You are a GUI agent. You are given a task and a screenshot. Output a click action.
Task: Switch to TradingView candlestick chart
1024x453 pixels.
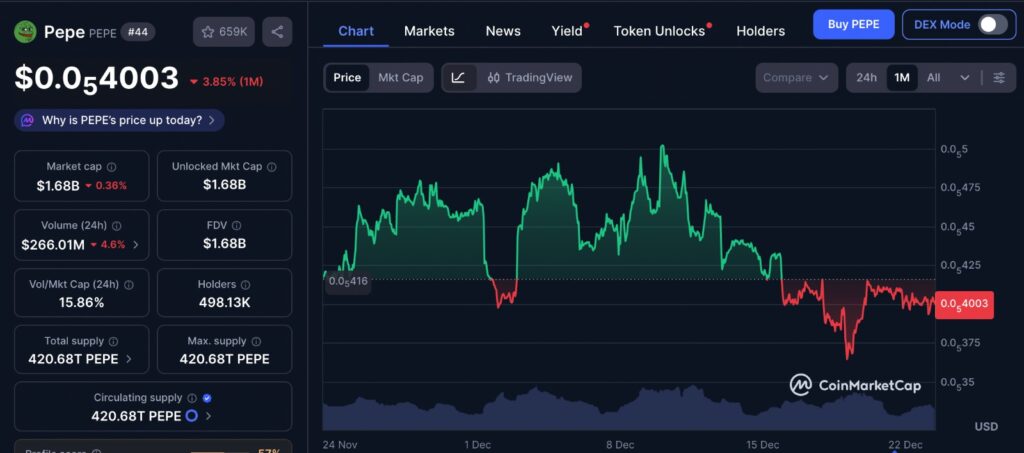(x=530, y=78)
